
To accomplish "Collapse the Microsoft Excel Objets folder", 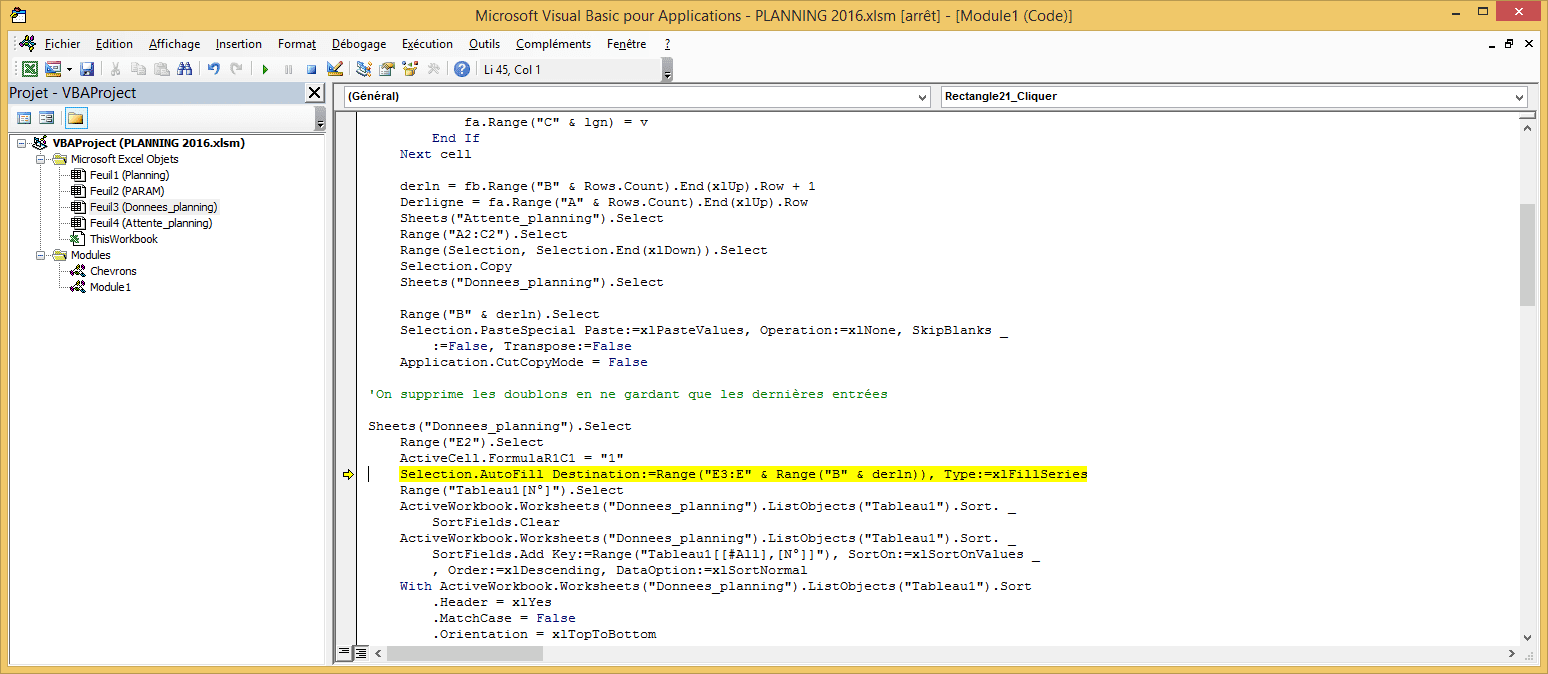I will click(x=41, y=159).
